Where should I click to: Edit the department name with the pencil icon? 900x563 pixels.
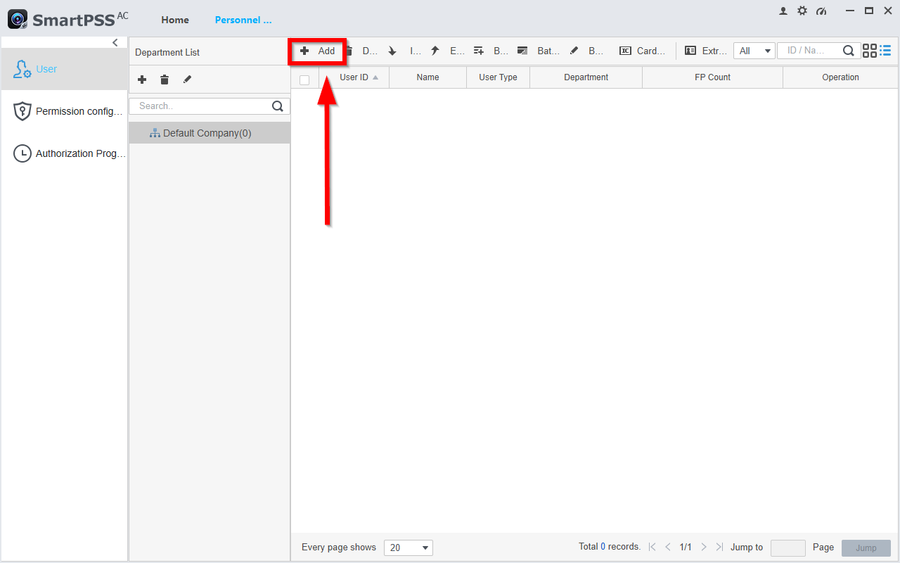point(187,79)
